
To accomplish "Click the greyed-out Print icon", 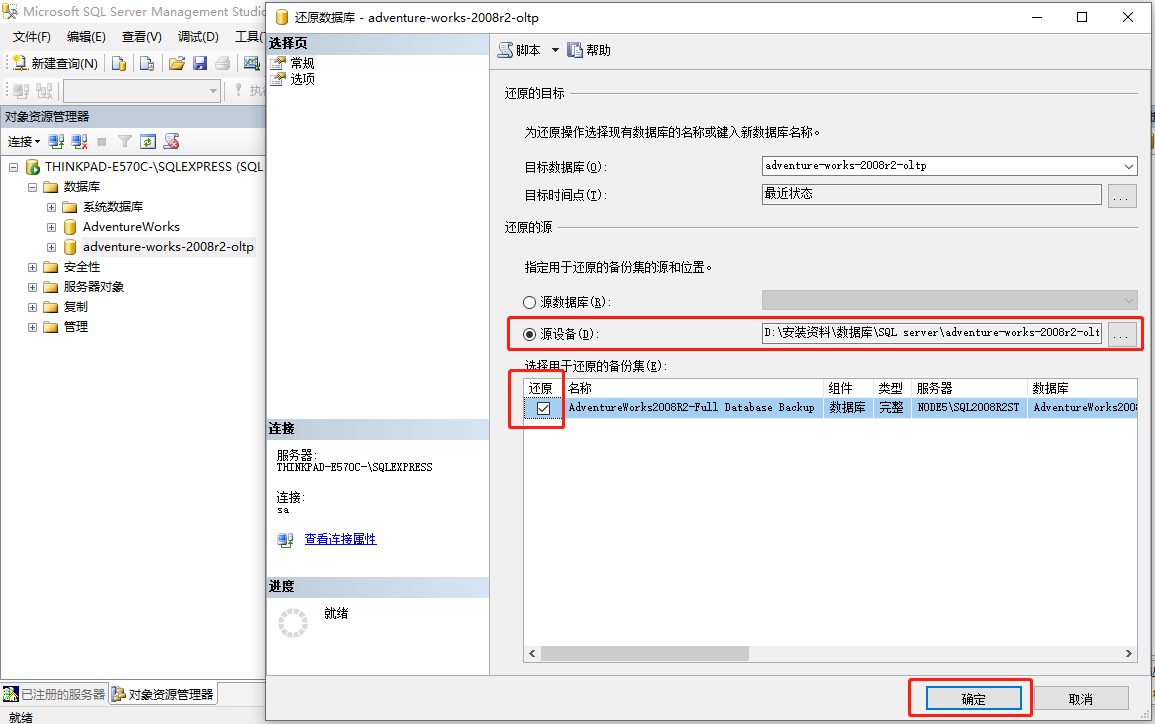I will point(222,63).
